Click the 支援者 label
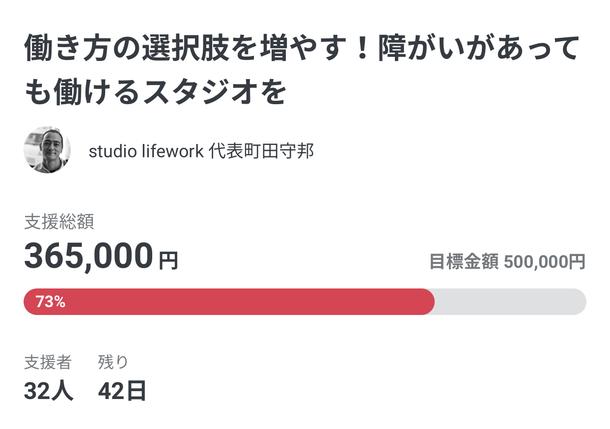The height and width of the screenshot is (429, 610). (47, 363)
